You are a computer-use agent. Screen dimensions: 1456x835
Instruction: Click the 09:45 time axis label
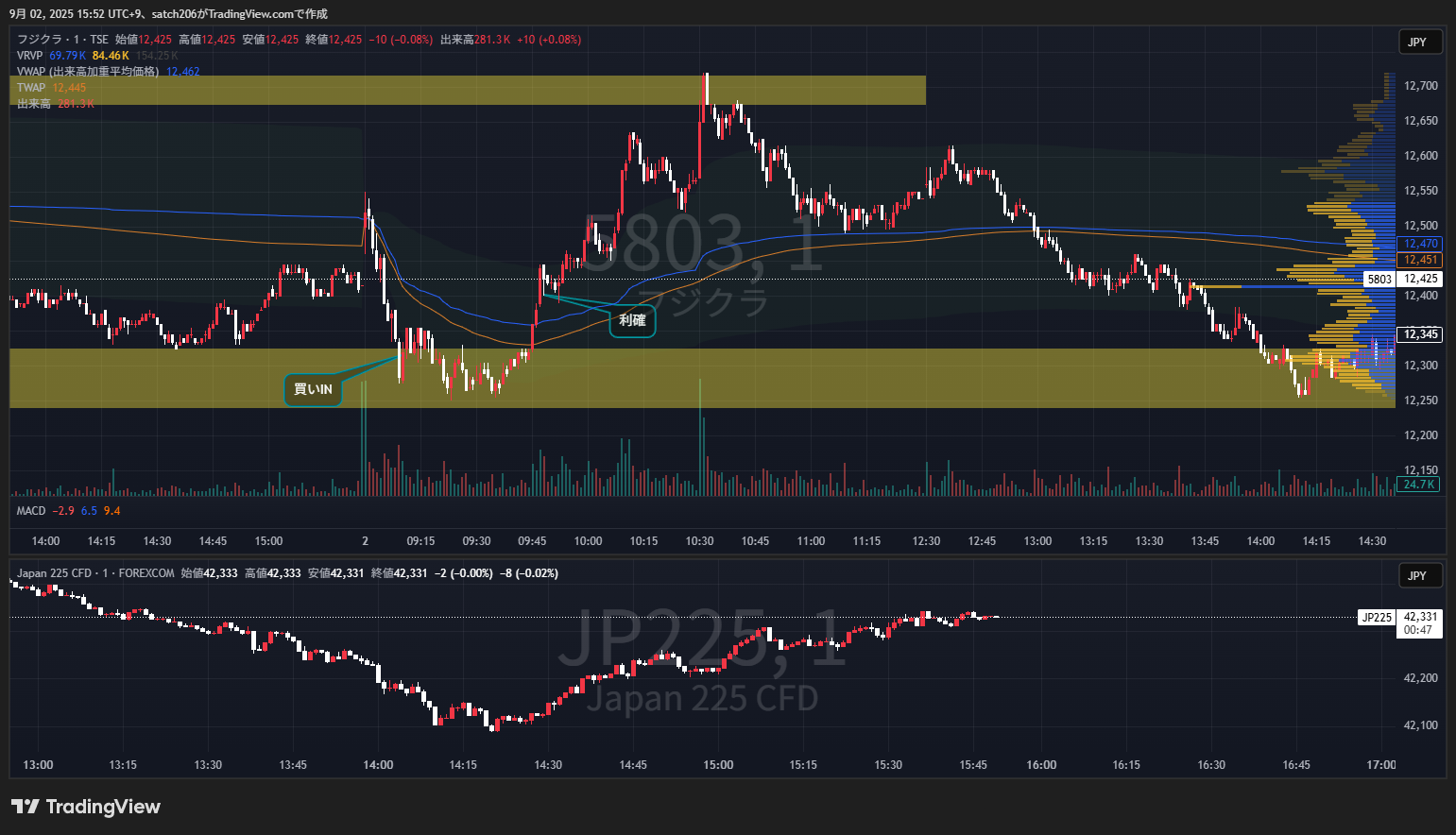point(532,541)
